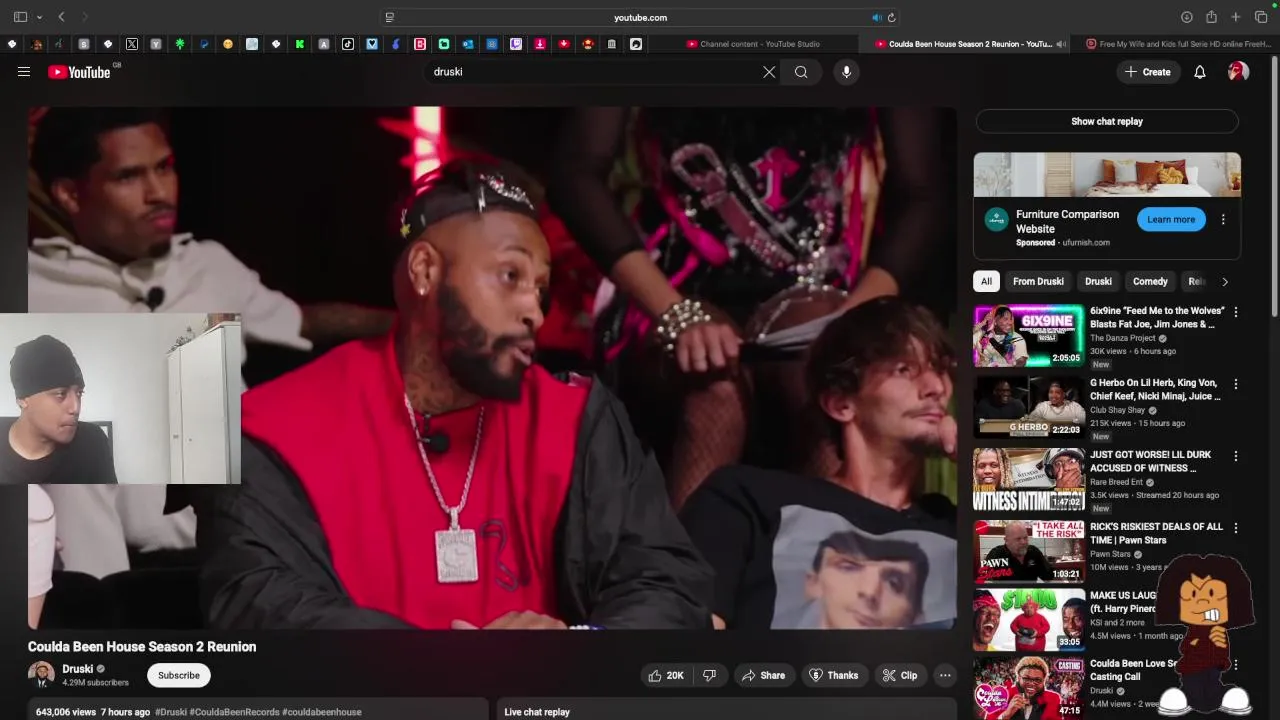
Task: Clear the search text with X
Action: point(769,72)
